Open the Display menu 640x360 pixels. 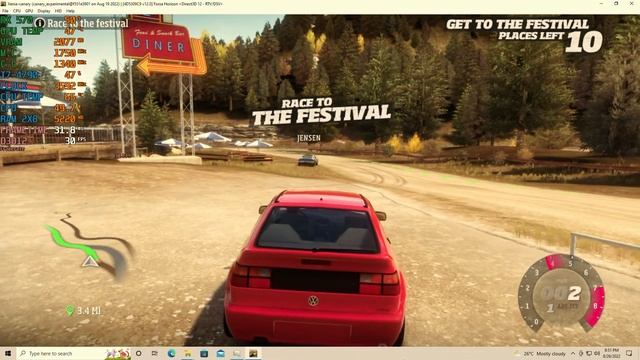tap(44, 11)
